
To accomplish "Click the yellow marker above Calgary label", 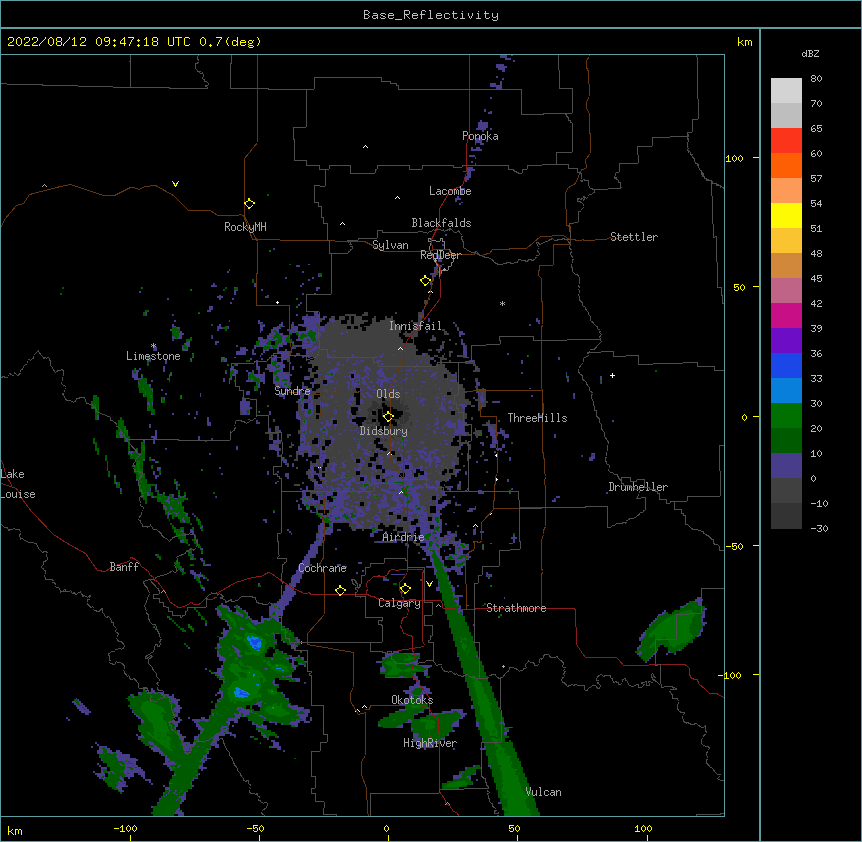I will 405,589.
